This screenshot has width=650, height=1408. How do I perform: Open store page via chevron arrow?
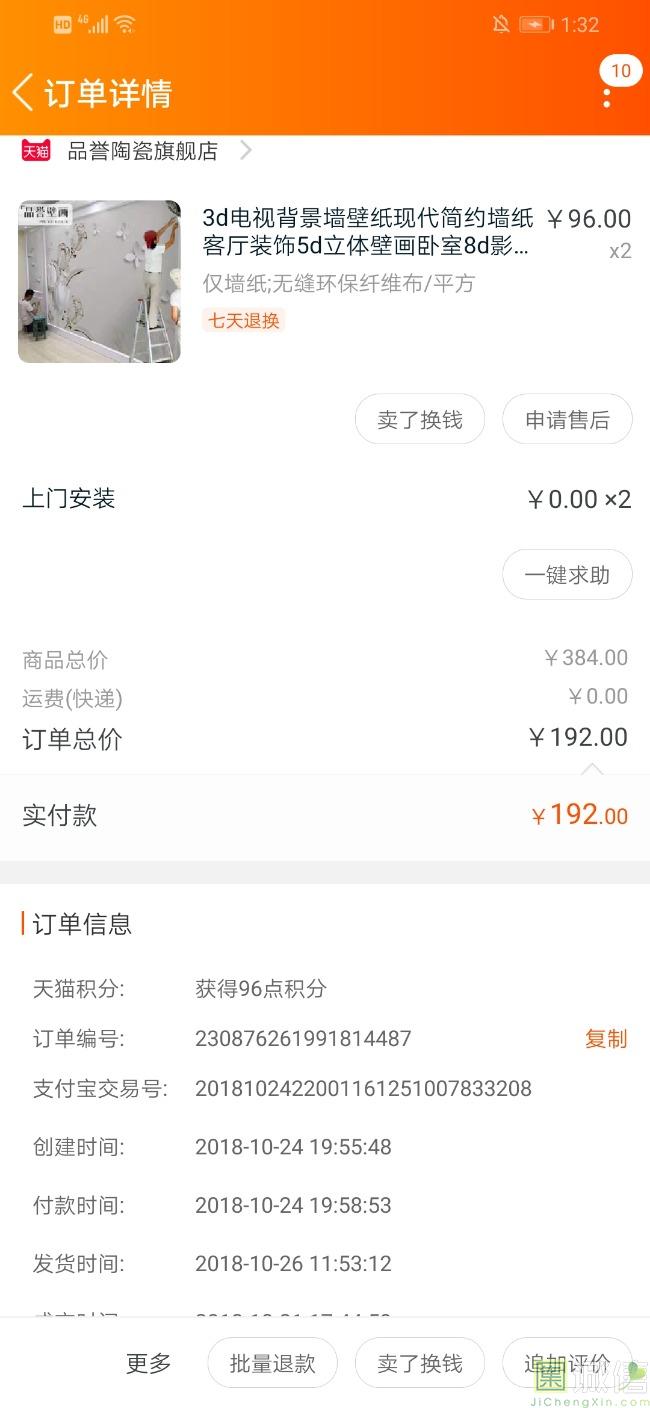coord(246,151)
